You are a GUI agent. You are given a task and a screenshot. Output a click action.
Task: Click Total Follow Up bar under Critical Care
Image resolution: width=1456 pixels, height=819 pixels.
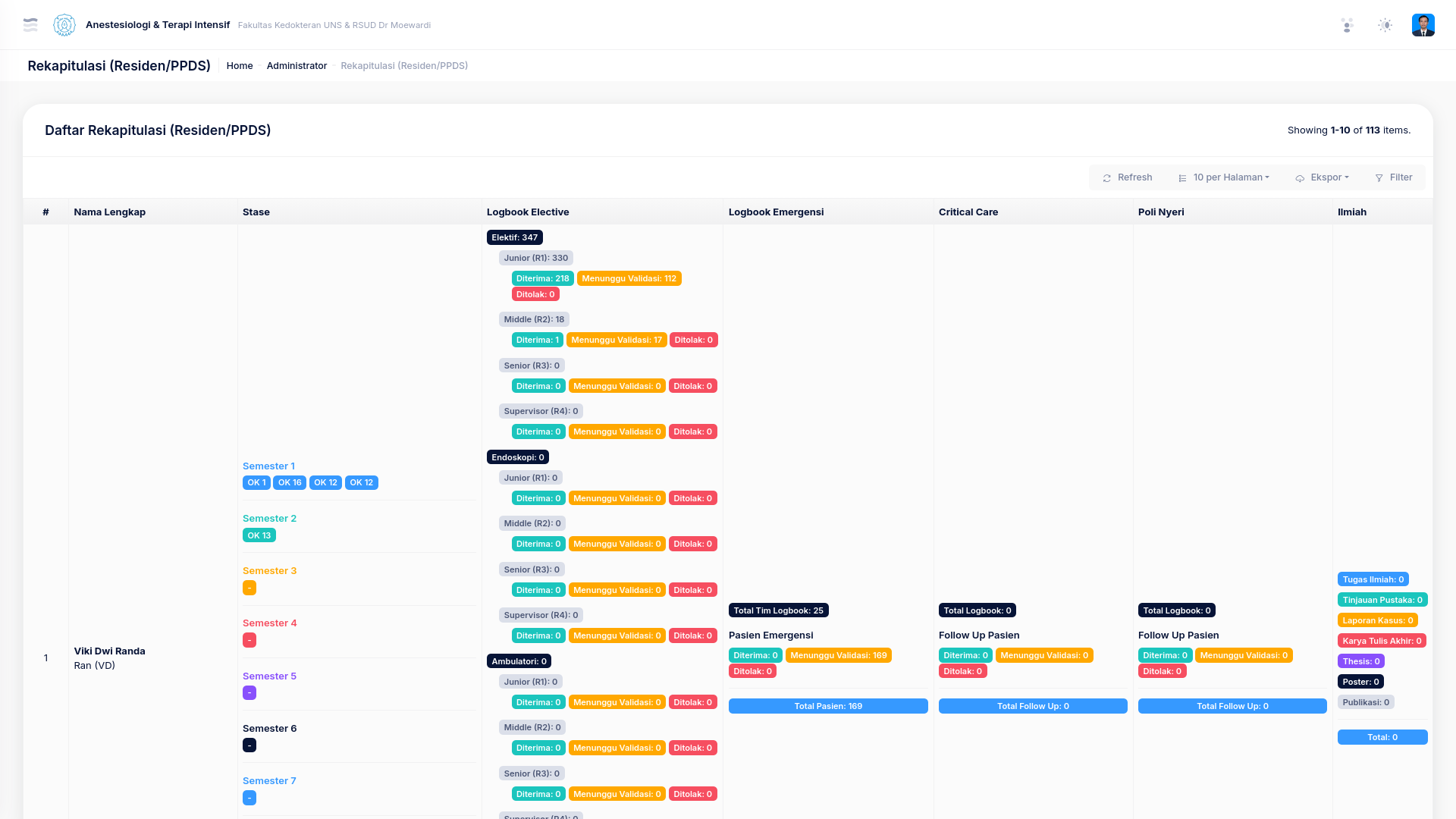[1033, 707]
